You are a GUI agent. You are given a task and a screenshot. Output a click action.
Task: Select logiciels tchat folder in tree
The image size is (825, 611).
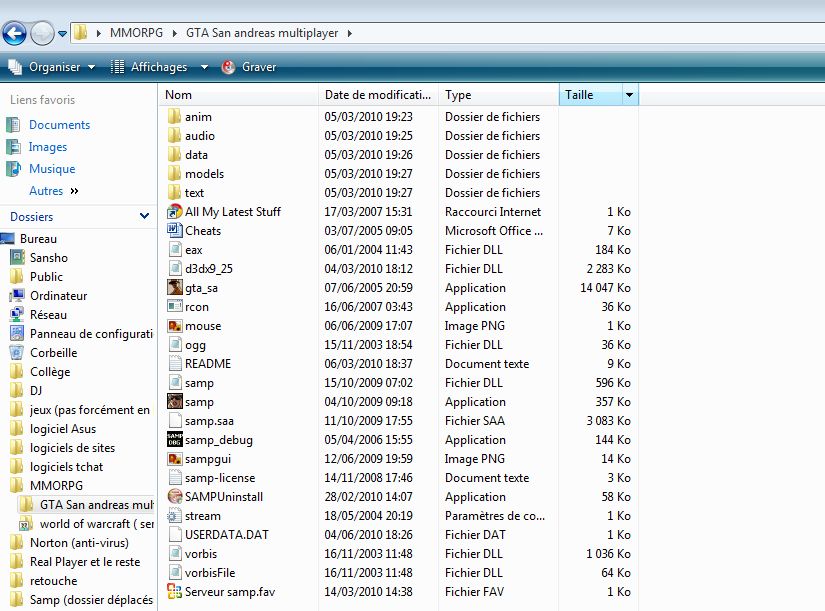(x=66, y=467)
